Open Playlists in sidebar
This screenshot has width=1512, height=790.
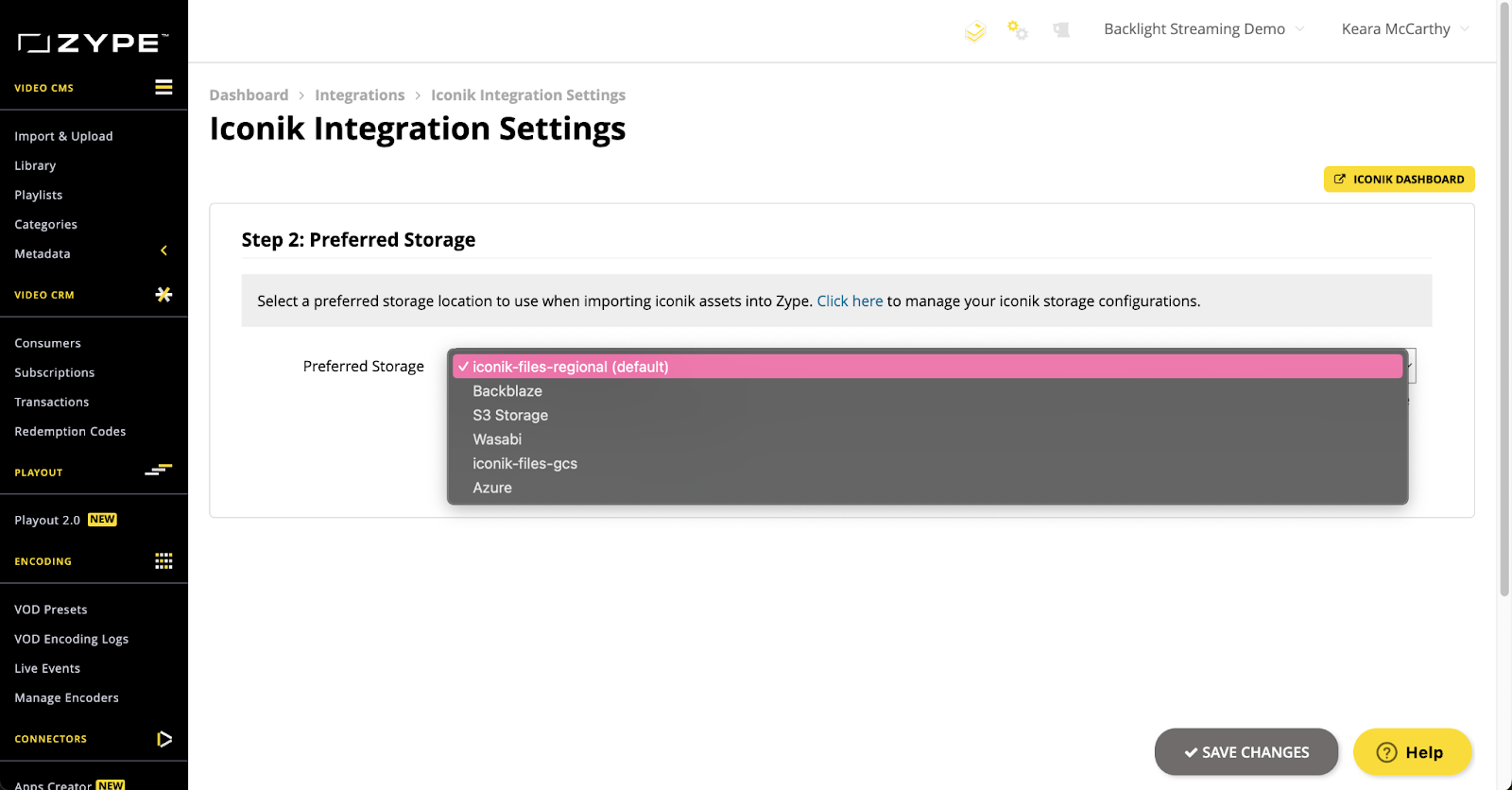39,195
